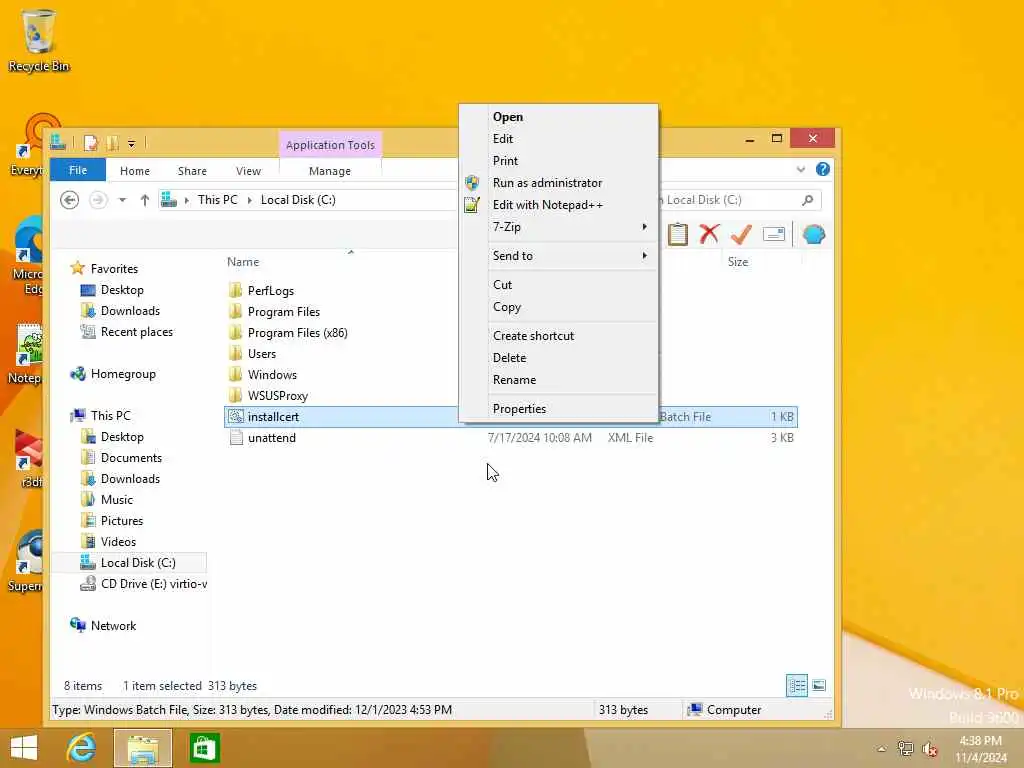Open recent locations dropdown arrow

122,200
